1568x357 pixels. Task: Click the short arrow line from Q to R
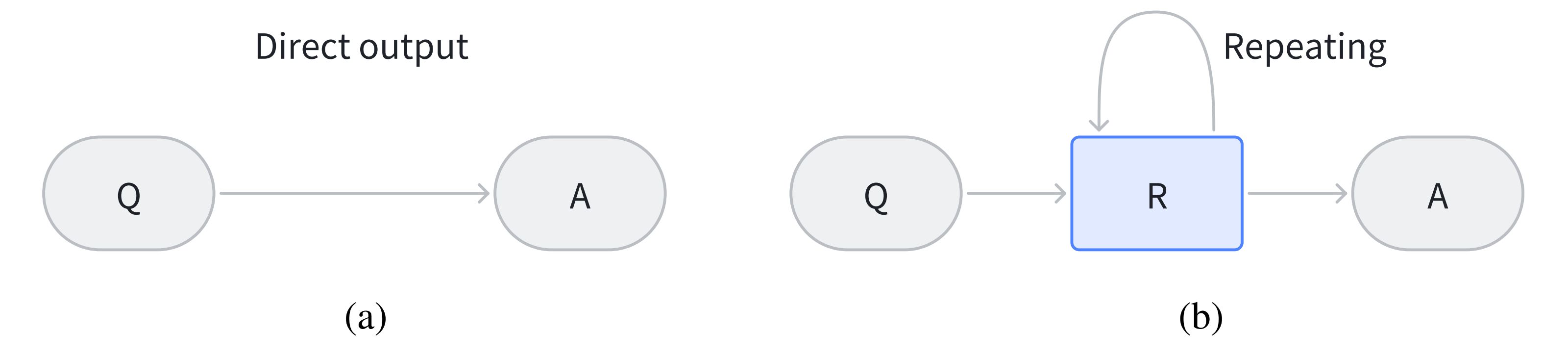(x=1017, y=193)
